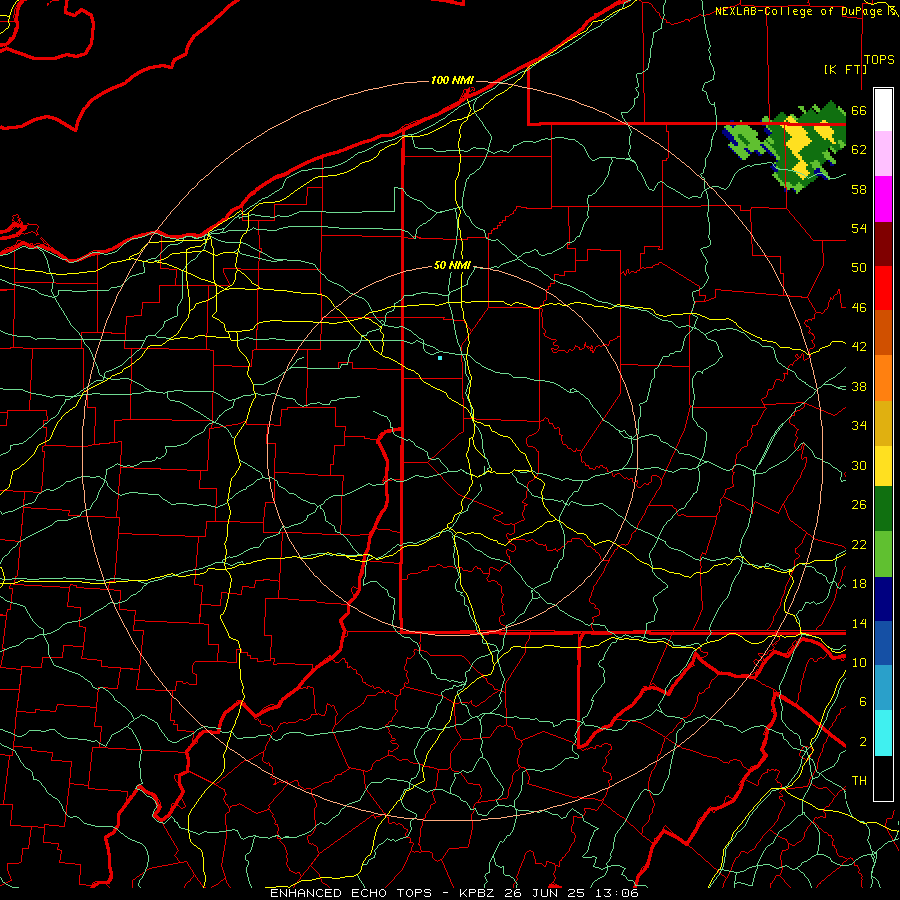Viewport: 900px width, 900px height.
Task: Click the "TOPS" legend title
Action: pyautogui.click(x=879, y=59)
